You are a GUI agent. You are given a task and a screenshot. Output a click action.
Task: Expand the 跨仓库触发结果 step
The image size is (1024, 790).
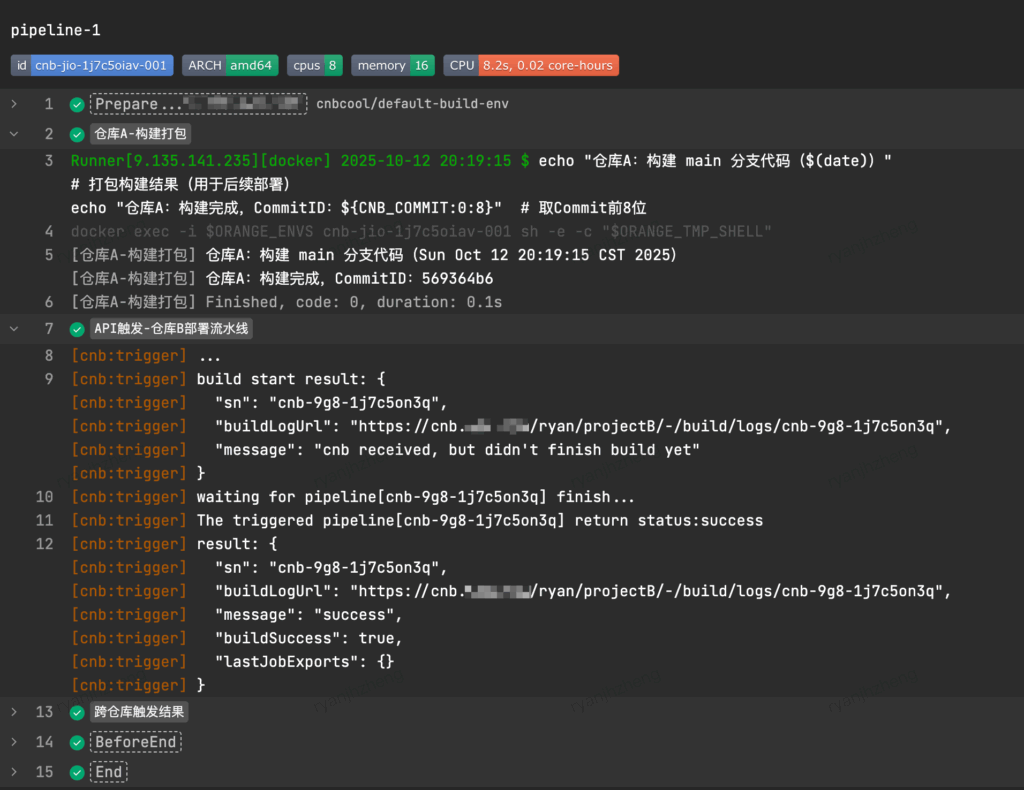pos(14,713)
